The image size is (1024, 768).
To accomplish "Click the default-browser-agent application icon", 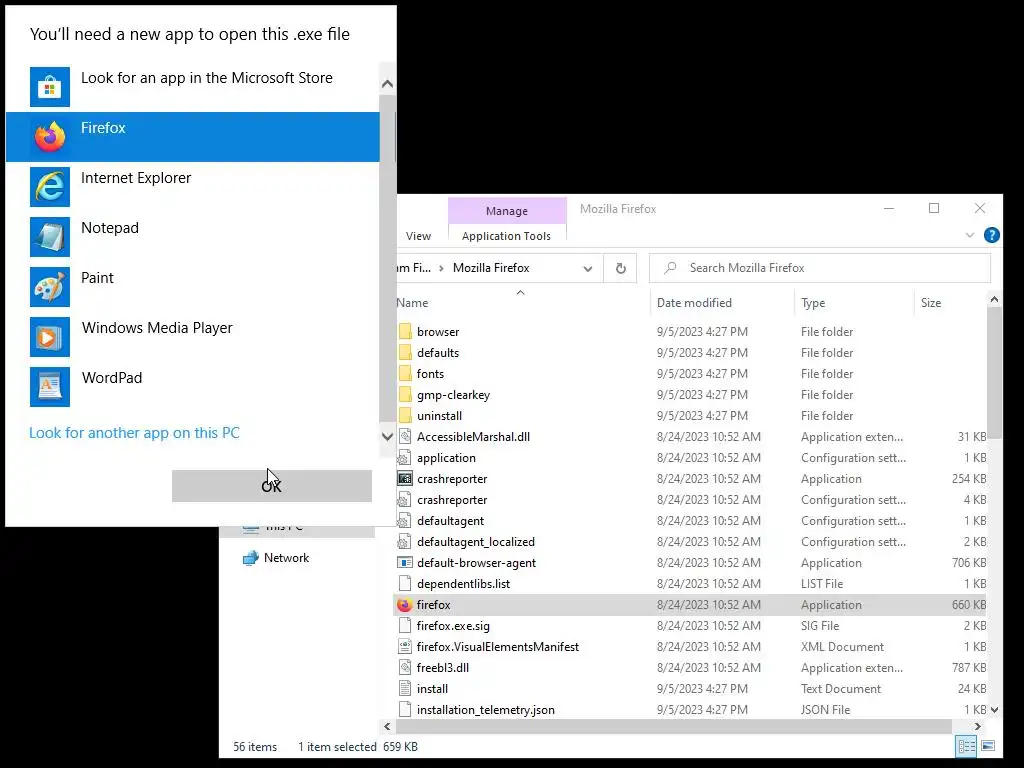I will 405,563.
